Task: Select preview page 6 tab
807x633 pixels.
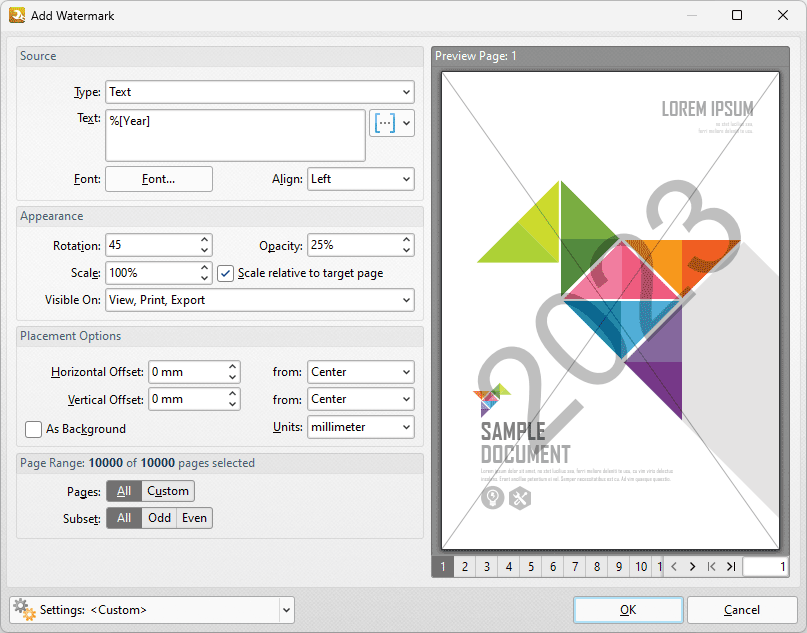Action: [553, 567]
